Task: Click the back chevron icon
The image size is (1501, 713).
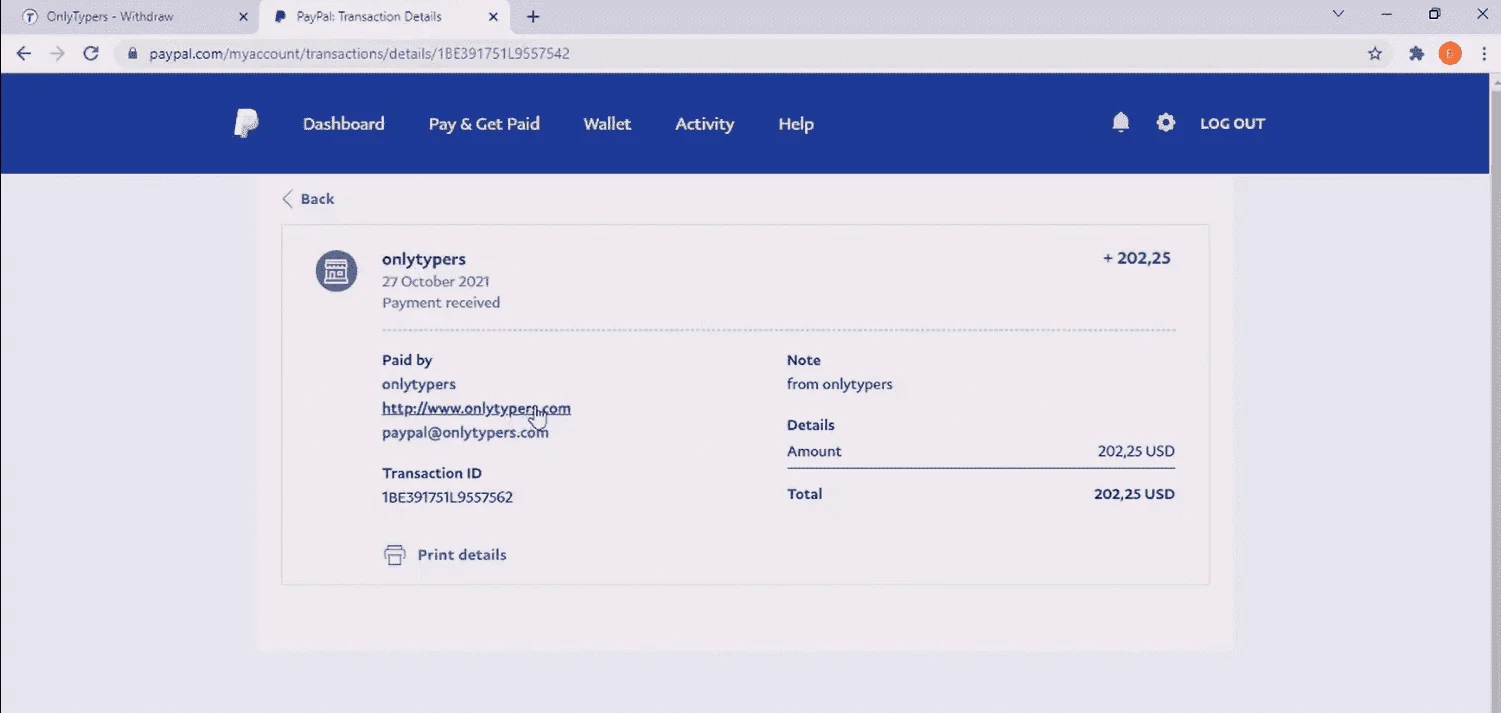Action: pos(288,198)
